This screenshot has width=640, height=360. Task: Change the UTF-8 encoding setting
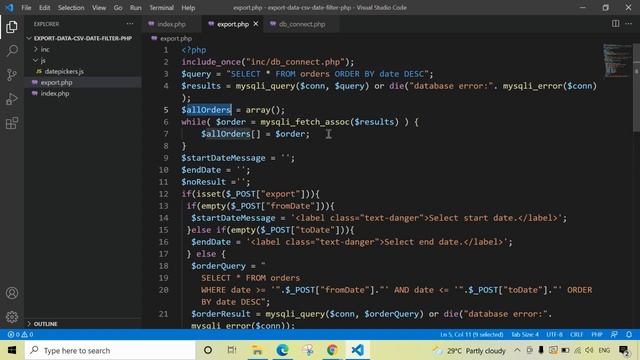(554, 335)
